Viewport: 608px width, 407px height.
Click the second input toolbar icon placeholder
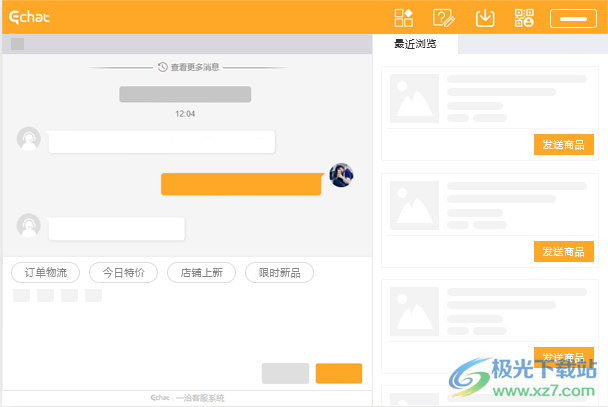[45, 295]
